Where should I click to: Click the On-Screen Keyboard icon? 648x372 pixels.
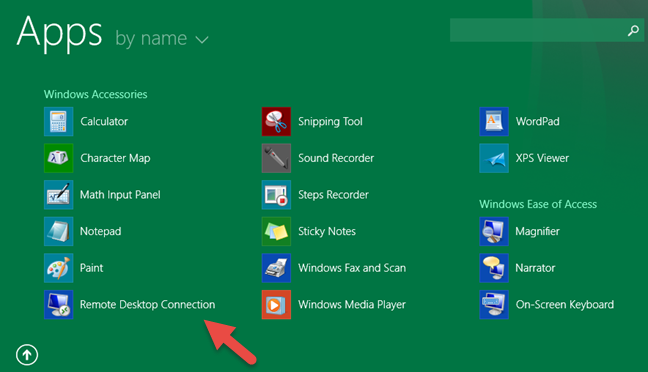coord(494,305)
